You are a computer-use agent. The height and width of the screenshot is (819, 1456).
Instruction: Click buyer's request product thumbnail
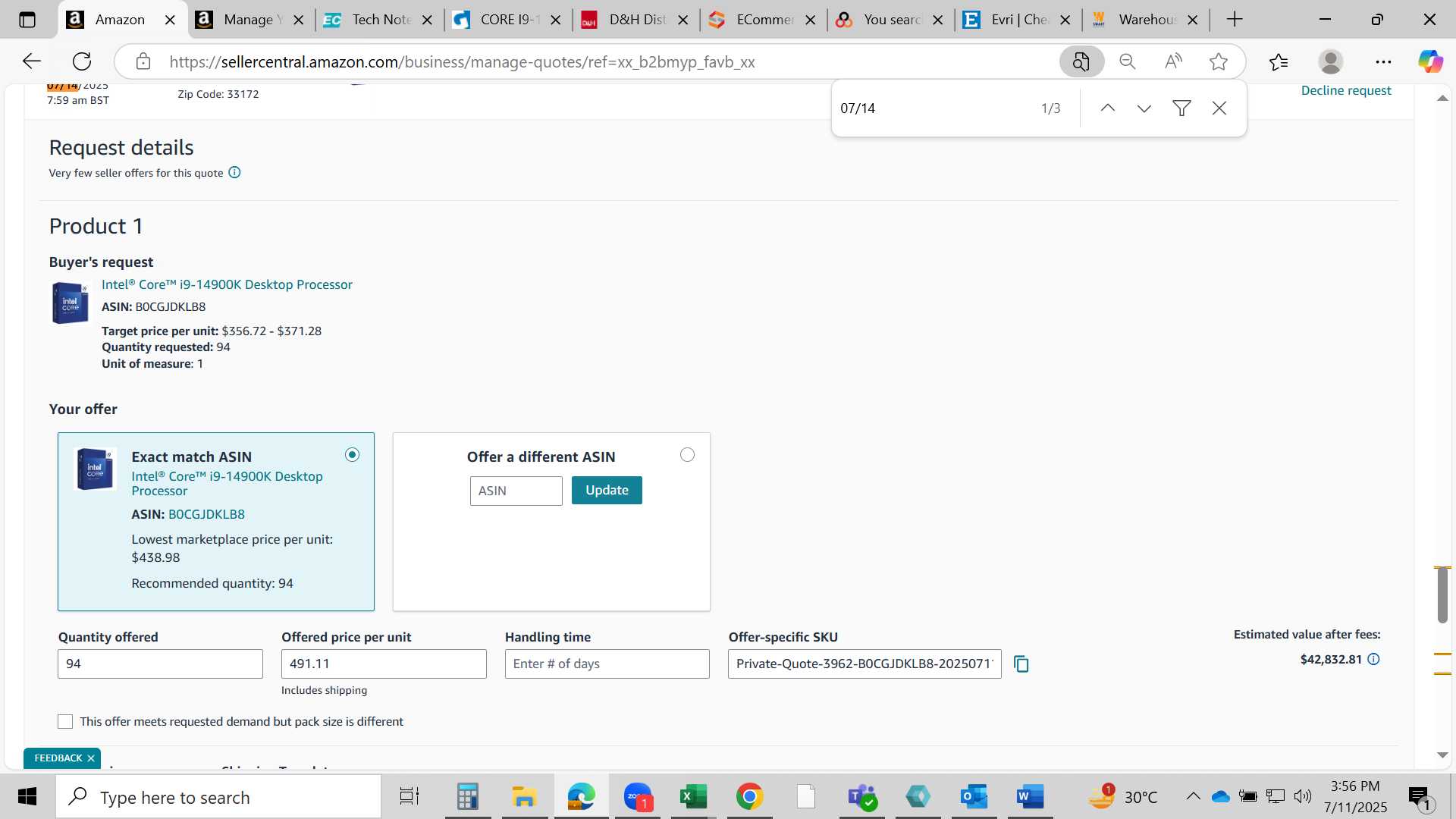(x=70, y=303)
